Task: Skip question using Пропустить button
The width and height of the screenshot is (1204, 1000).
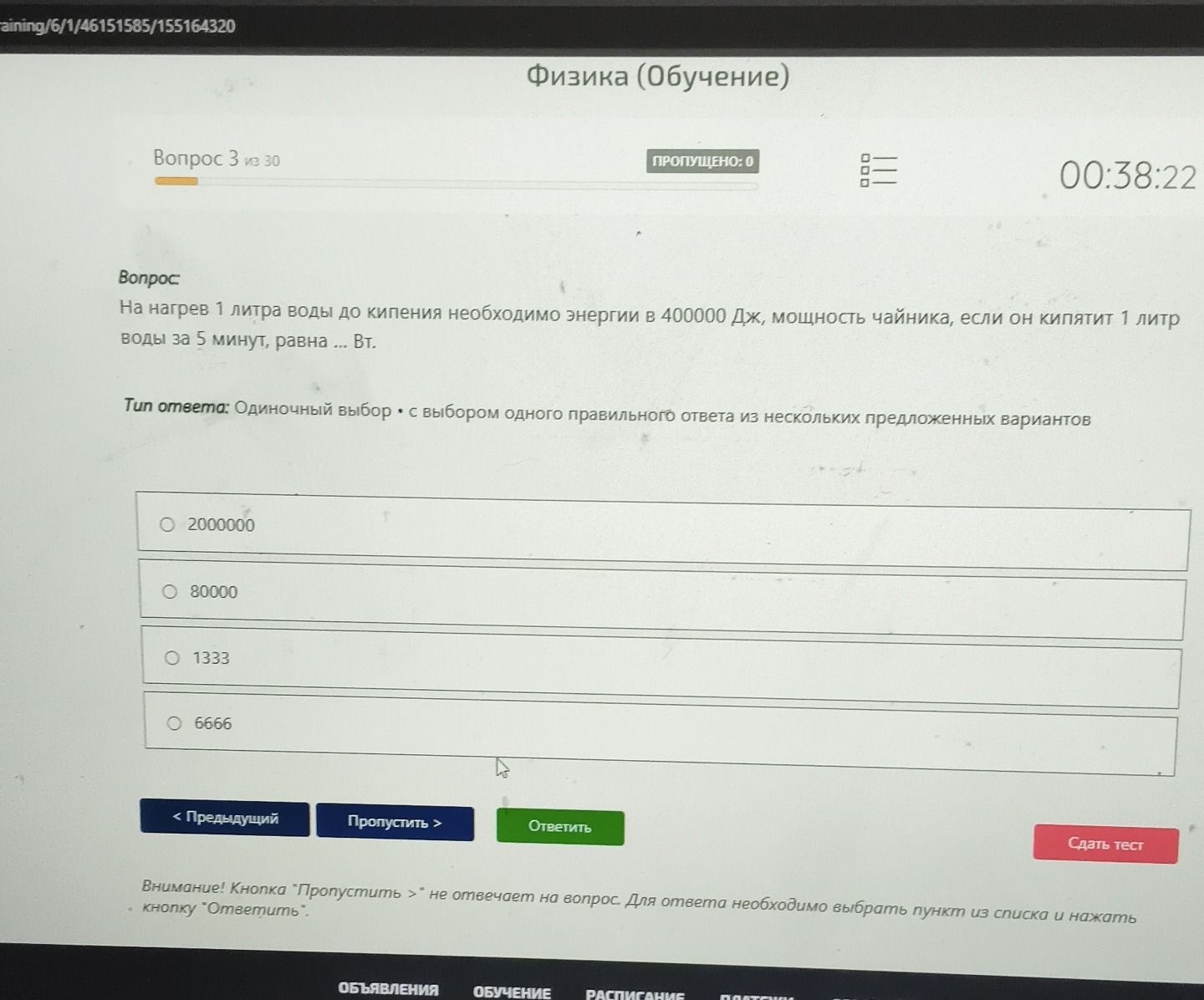Action: coord(395,822)
